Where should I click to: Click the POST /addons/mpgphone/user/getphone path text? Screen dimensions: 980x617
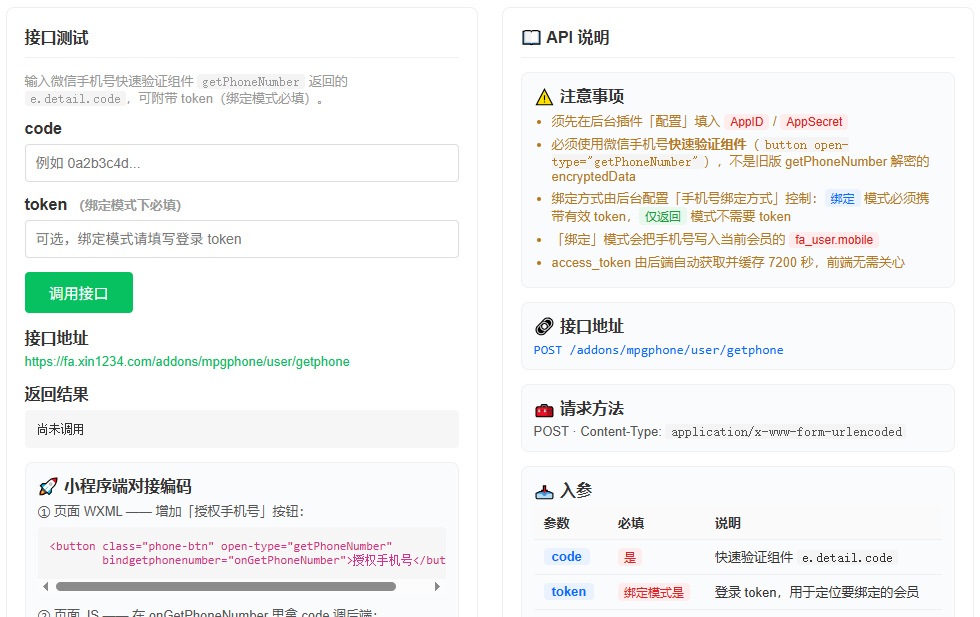coord(658,350)
